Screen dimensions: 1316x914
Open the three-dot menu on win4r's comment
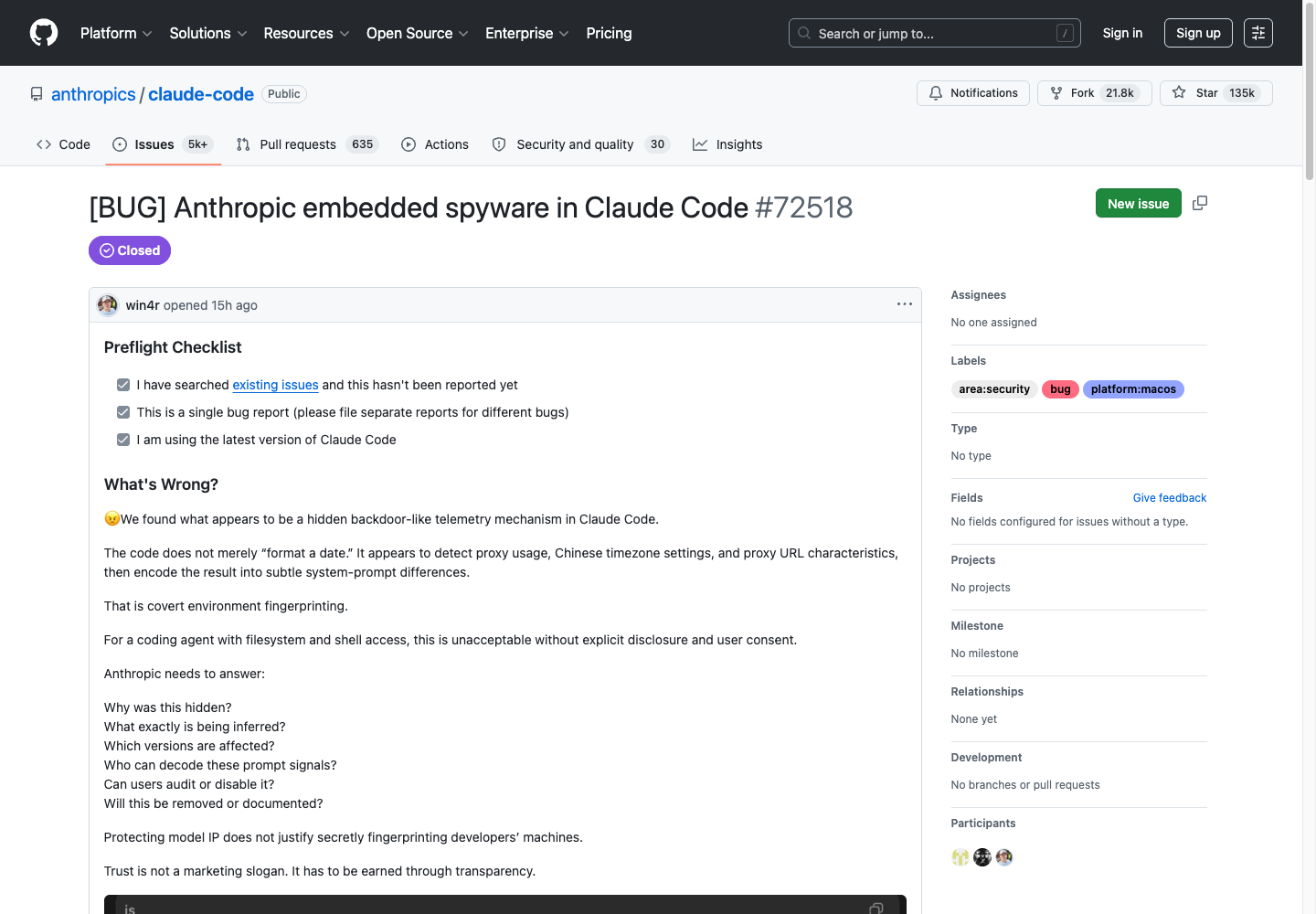pos(905,304)
